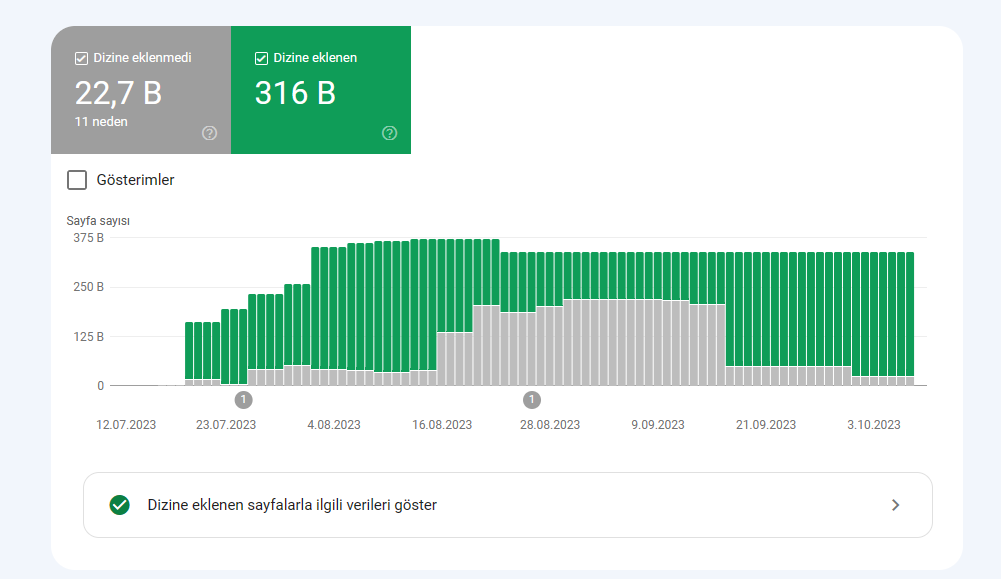The image size is (1001, 579).
Task: Uncheck the Dizine eklenen checkbox
Action: click(261, 58)
